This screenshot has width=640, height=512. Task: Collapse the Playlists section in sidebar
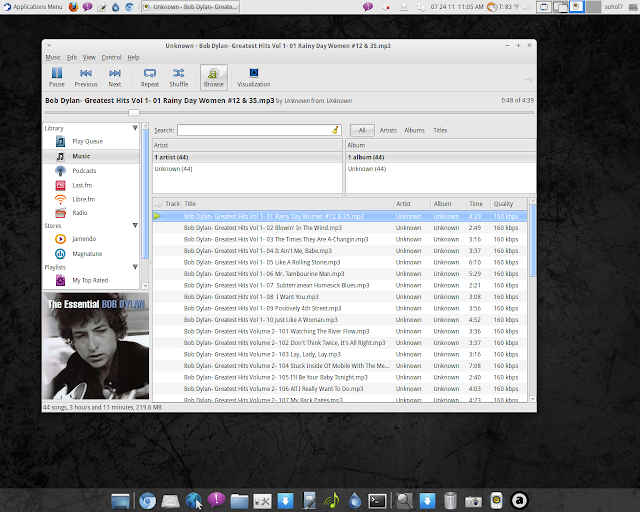[135, 267]
